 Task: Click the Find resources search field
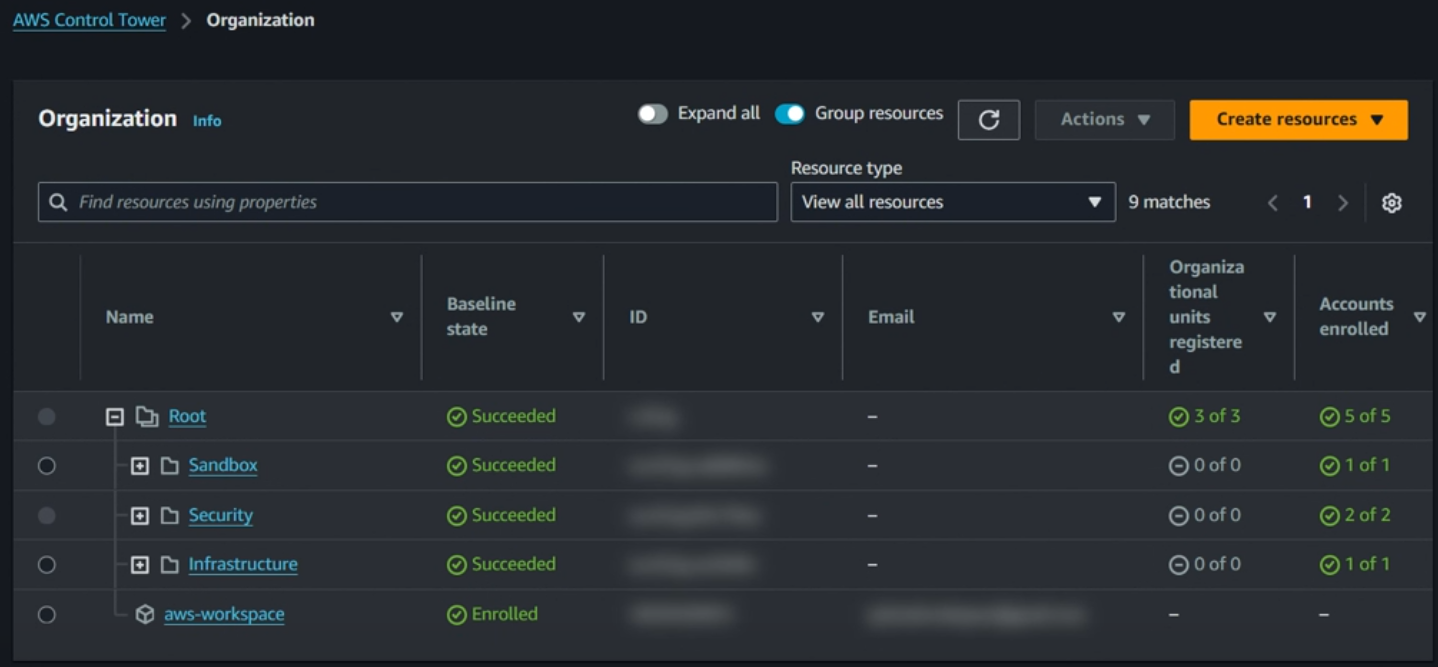click(408, 202)
